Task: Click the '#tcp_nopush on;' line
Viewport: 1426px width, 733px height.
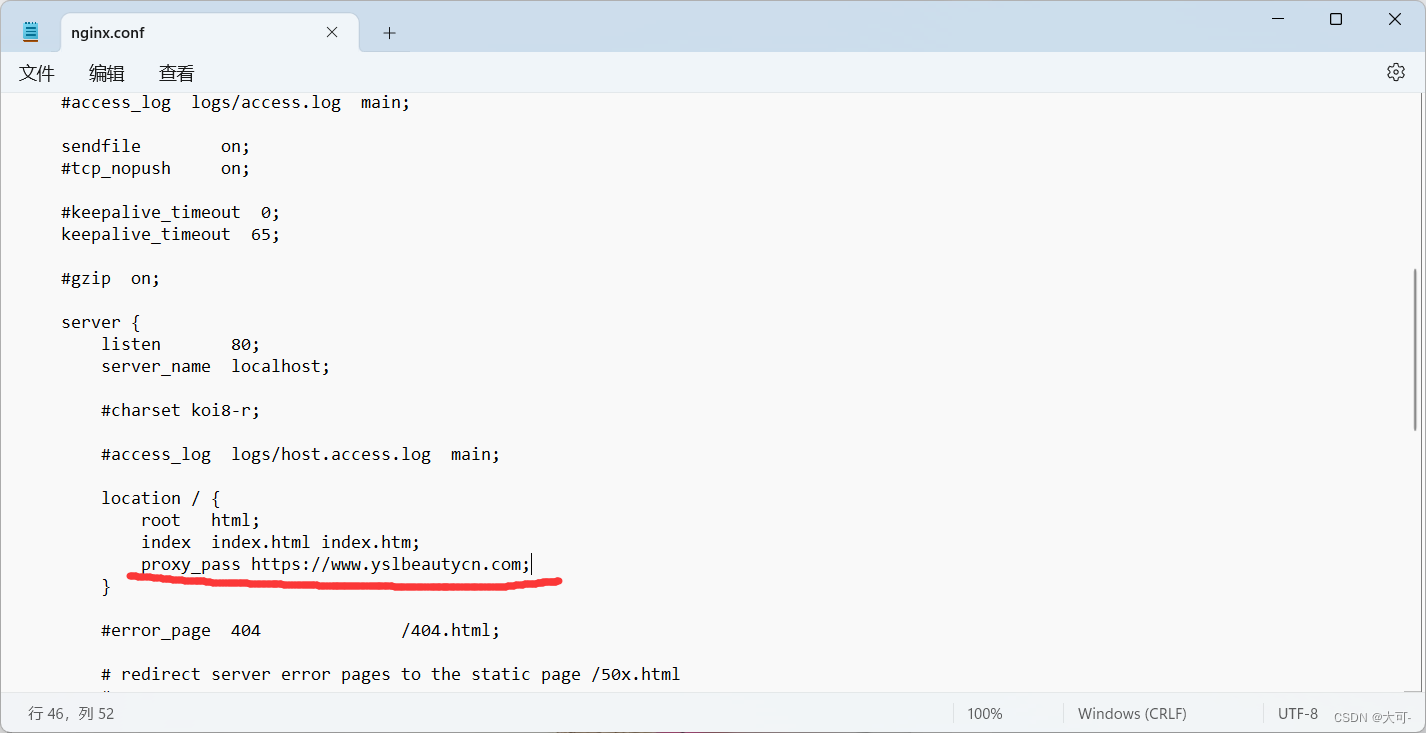Action: (156, 168)
